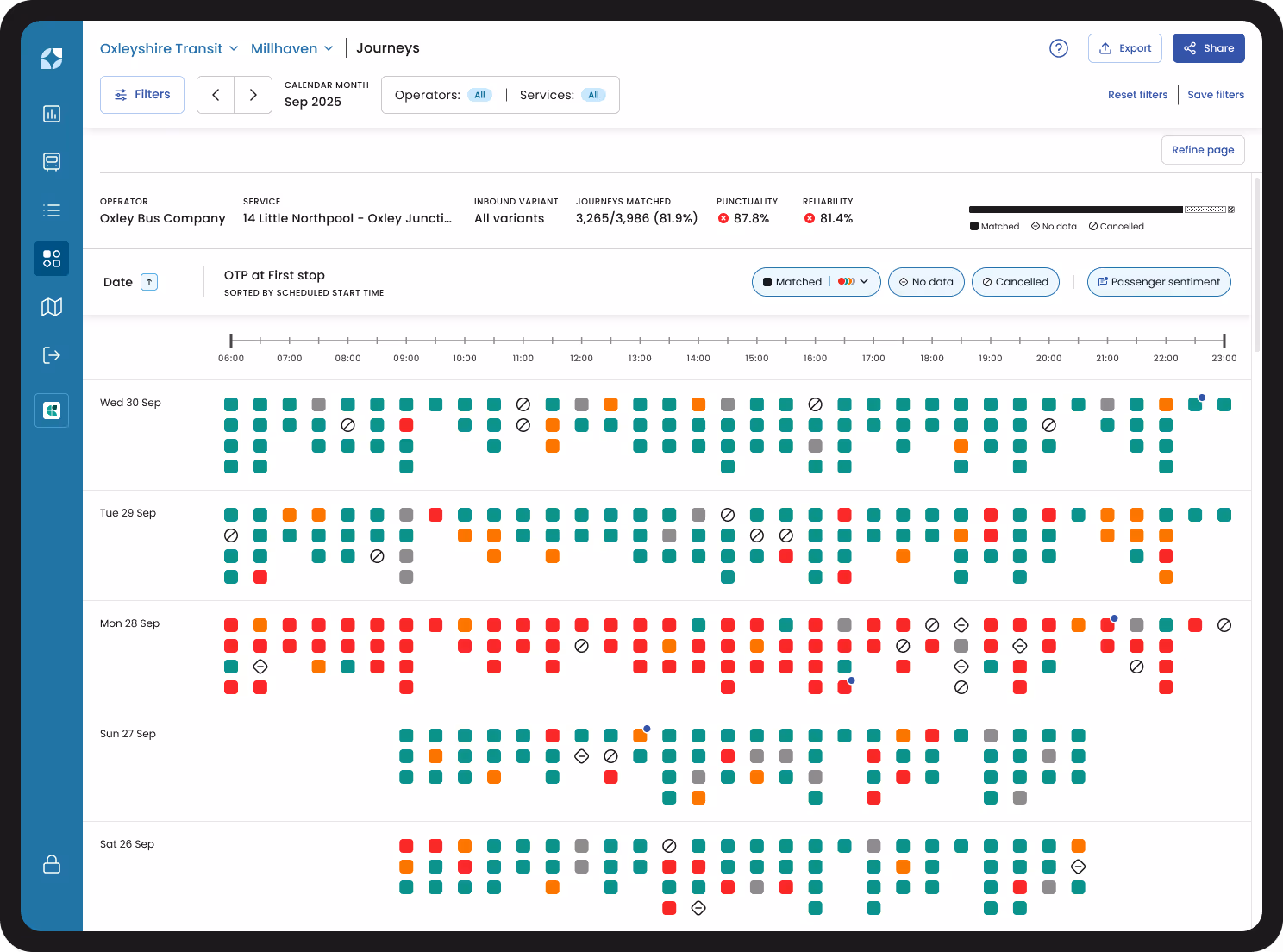1283x952 pixels.
Task: Open the map view icon in the sidebar
Action: pos(52,307)
